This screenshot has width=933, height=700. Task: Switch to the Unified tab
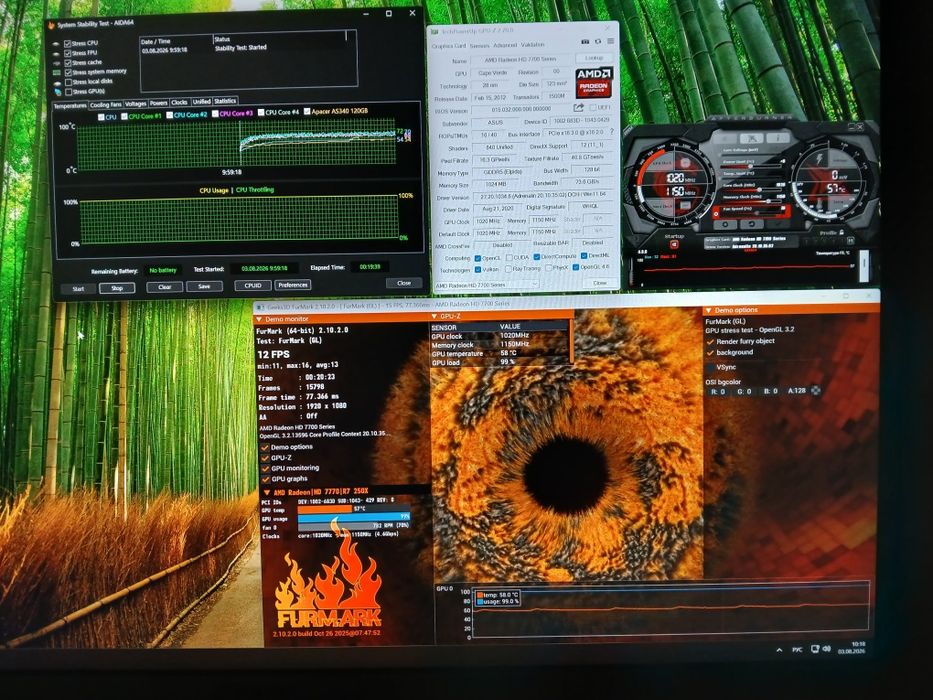201,102
